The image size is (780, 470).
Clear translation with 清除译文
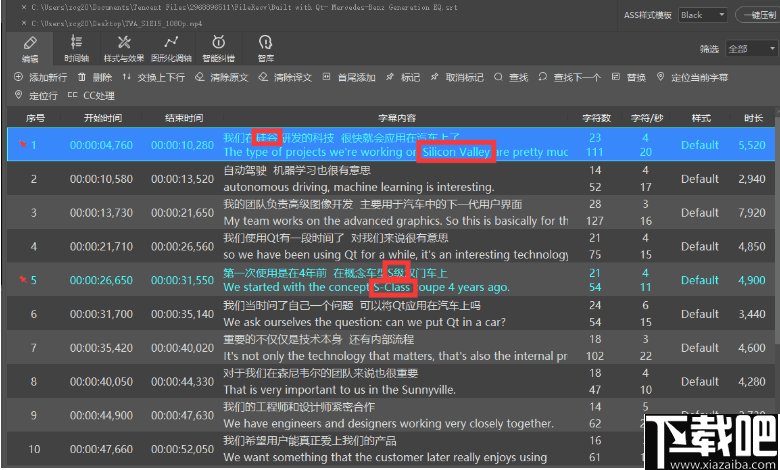[285, 77]
